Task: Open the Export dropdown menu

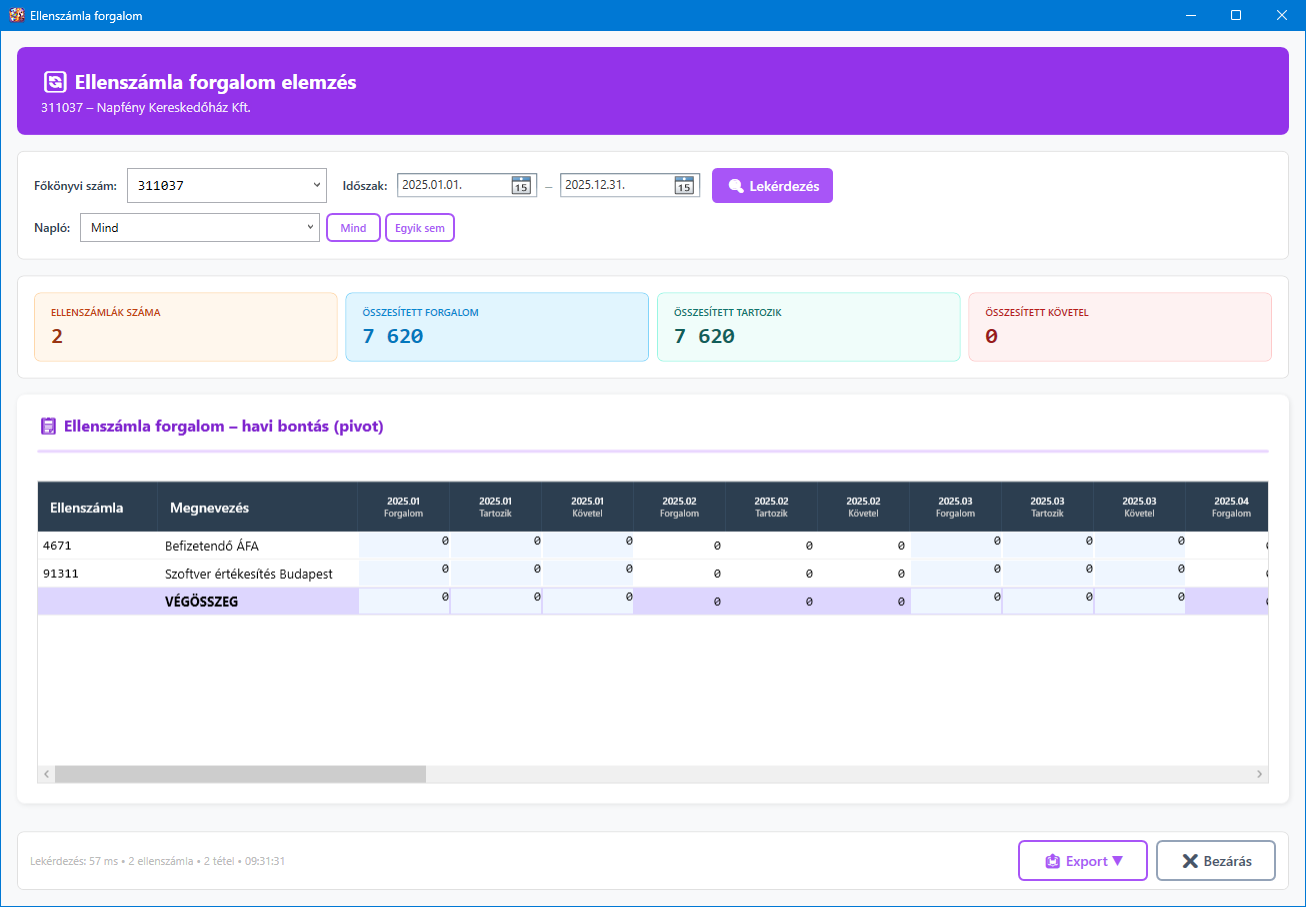Action: [1082, 861]
